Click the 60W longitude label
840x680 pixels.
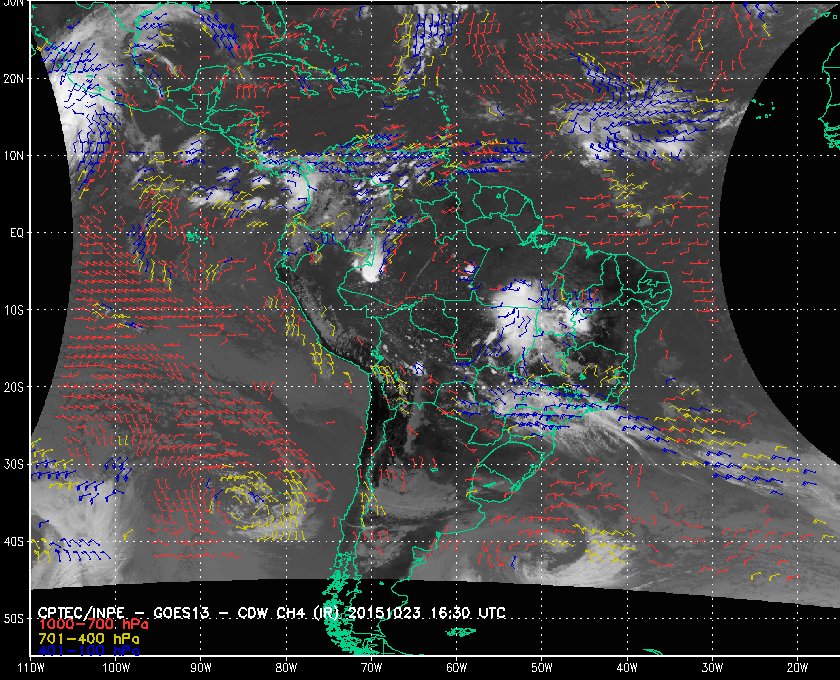pos(456,668)
